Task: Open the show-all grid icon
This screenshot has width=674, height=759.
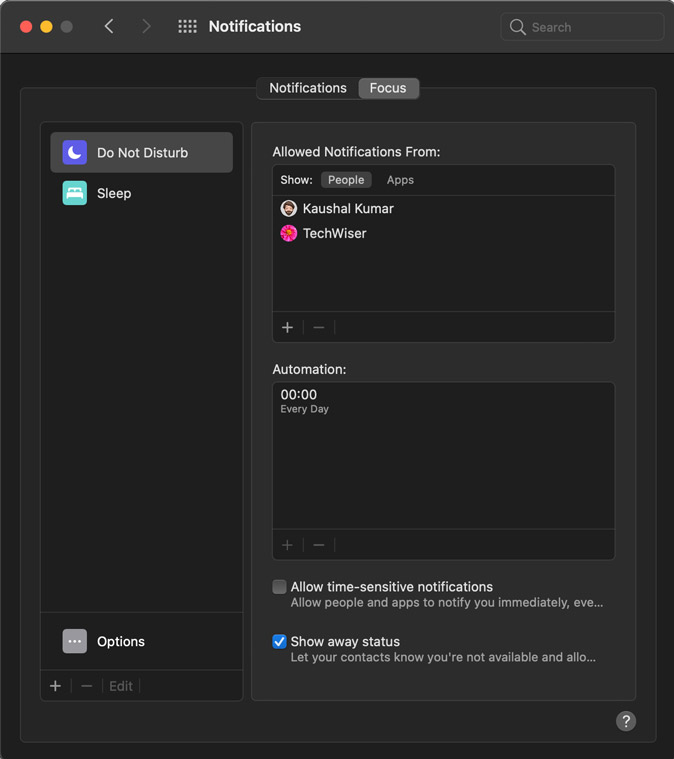Action: pos(187,27)
